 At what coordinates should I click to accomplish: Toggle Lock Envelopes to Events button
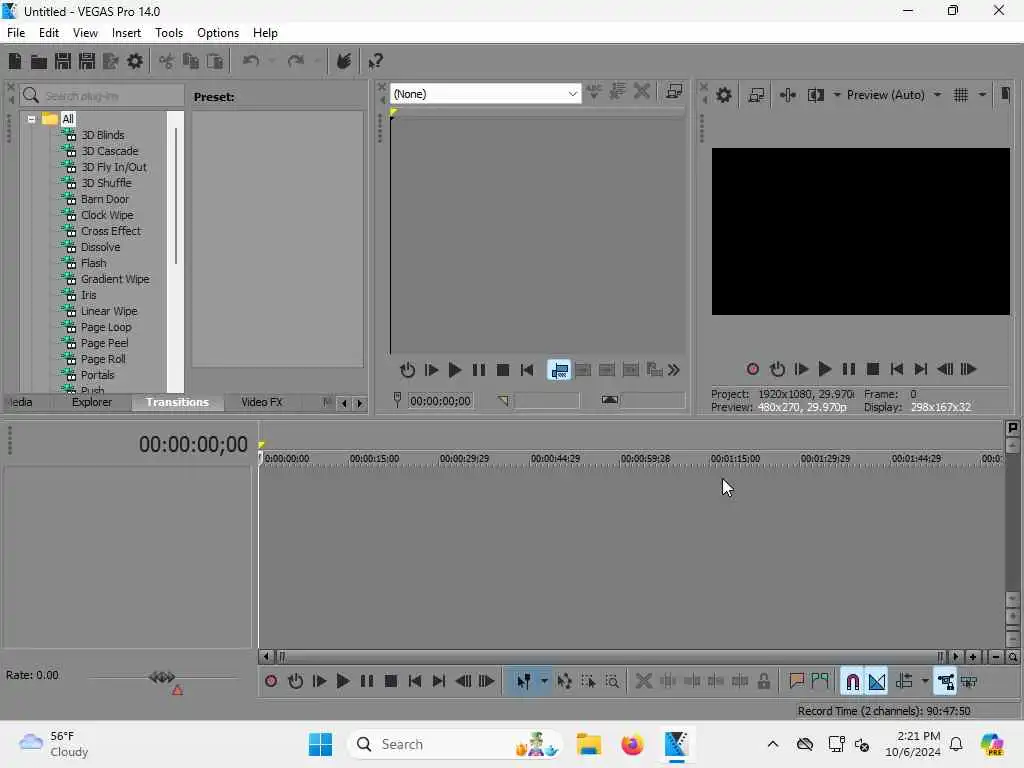tap(945, 682)
